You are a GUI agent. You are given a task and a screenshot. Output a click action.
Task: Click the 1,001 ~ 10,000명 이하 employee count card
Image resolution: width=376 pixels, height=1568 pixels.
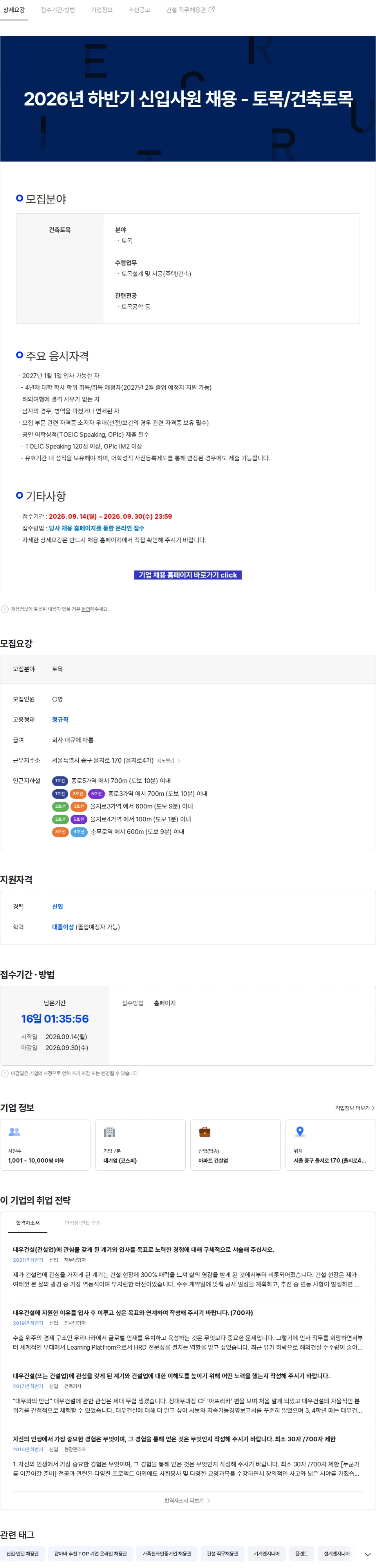(x=45, y=1145)
